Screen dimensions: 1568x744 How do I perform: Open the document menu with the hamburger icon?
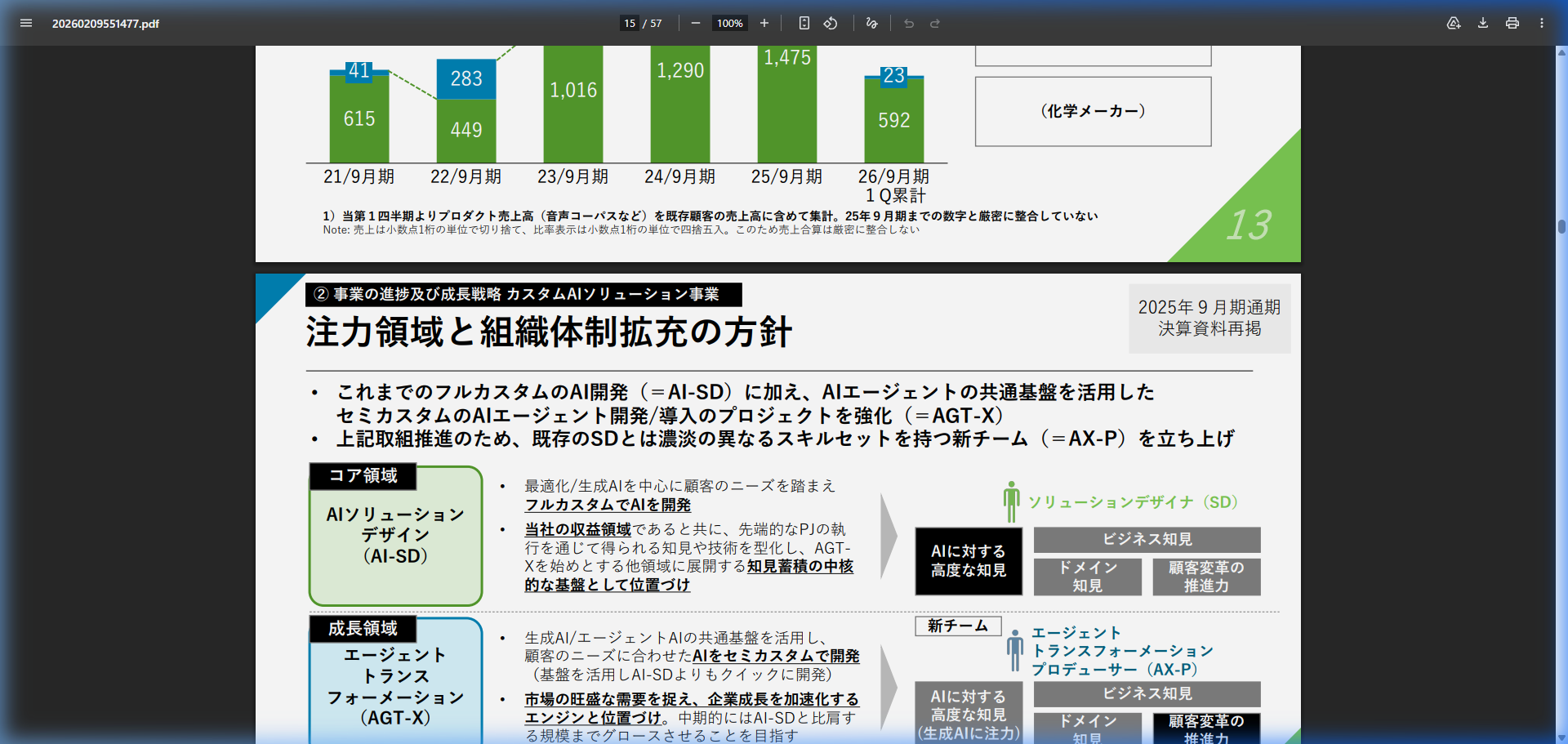26,23
